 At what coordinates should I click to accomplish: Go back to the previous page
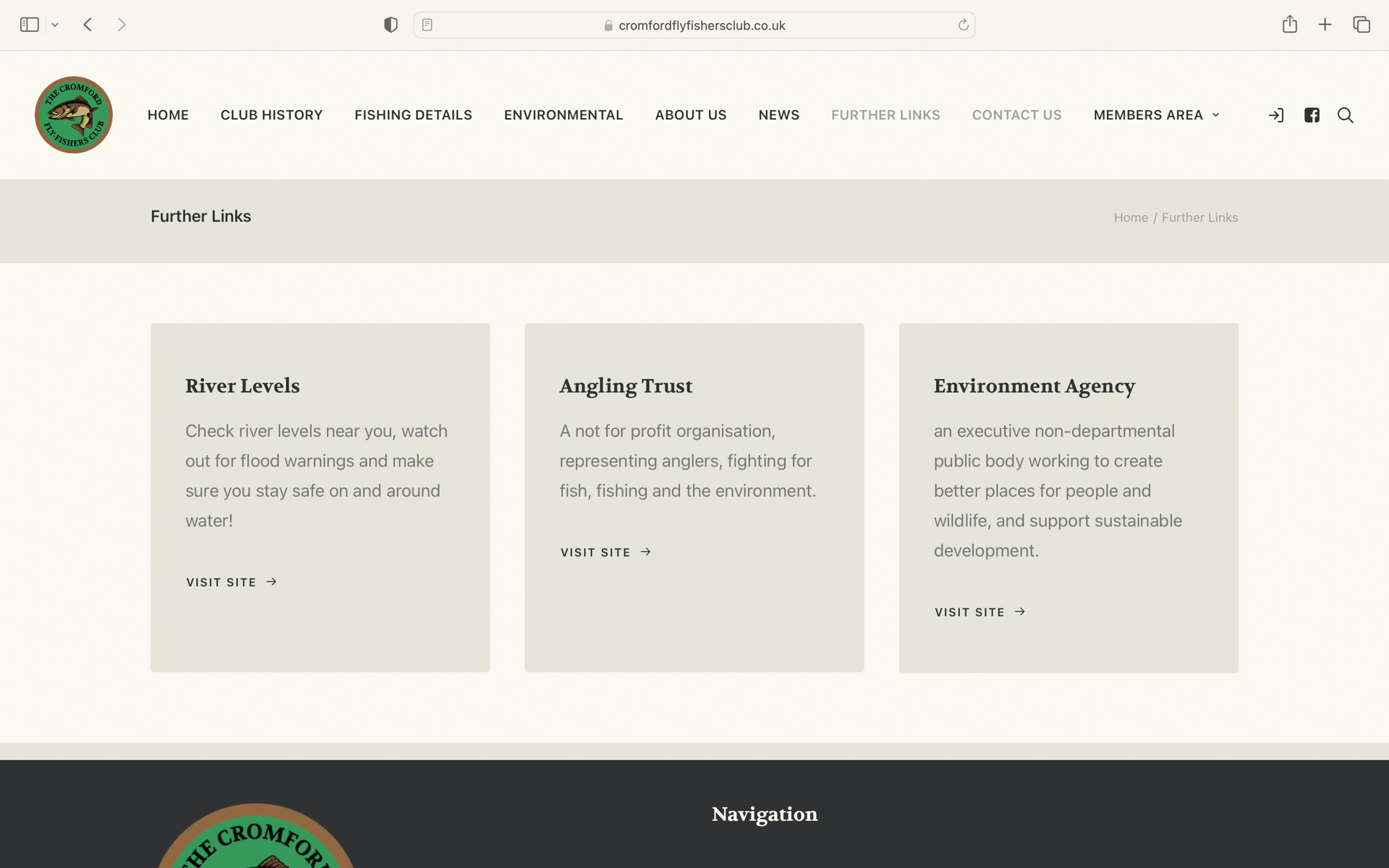click(88, 25)
